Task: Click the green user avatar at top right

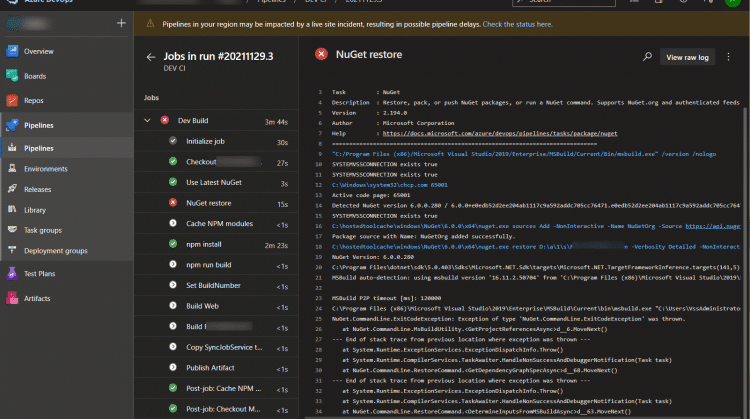Action: (x=733, y=1)
